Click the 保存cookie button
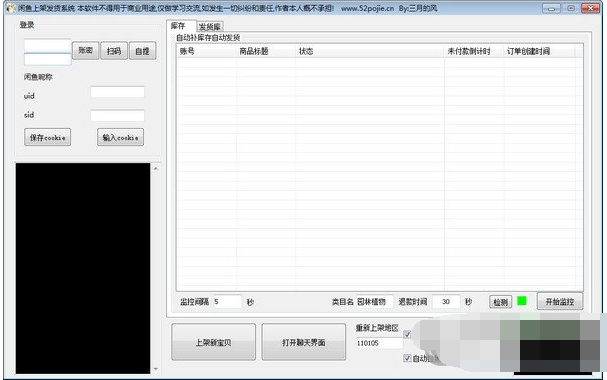 click(48, 137)
